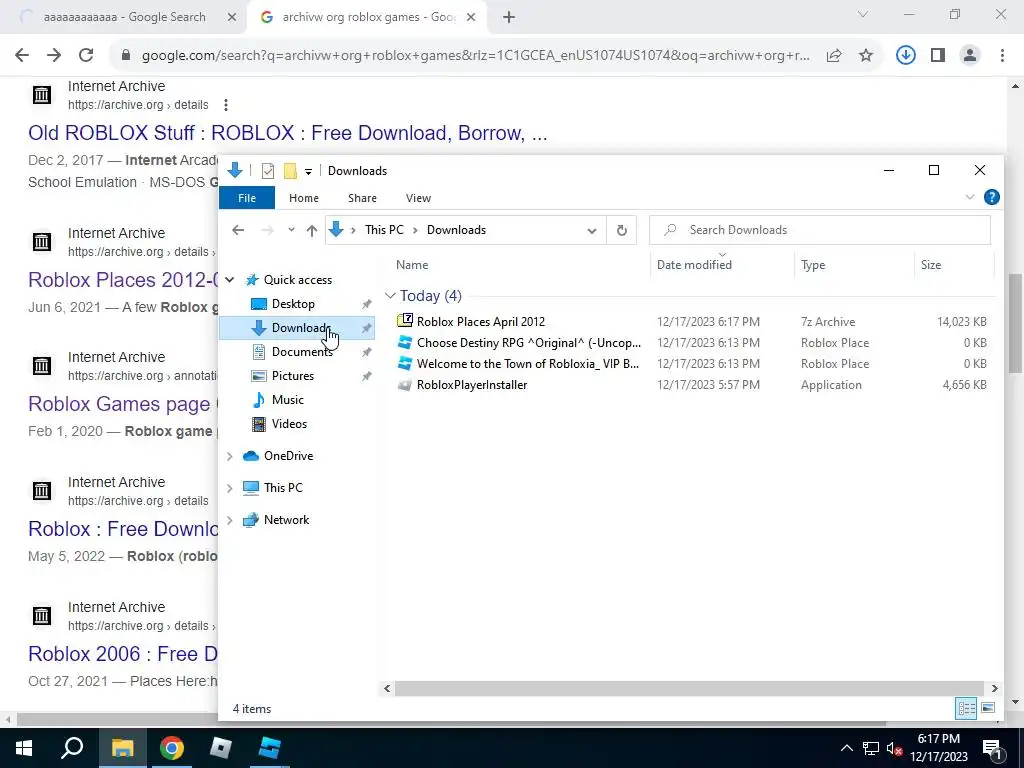Open the 'Roblox Places 2012' search result
1024x768 pixels.
point(123,280)
